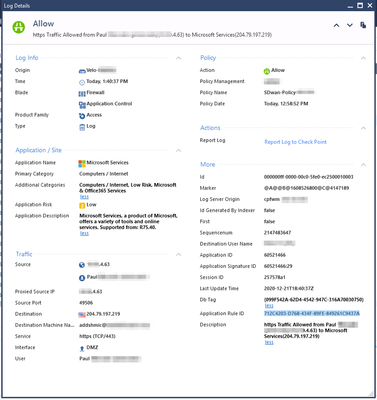Click Sequencenum value 2147483647

[x=277, y=232]
